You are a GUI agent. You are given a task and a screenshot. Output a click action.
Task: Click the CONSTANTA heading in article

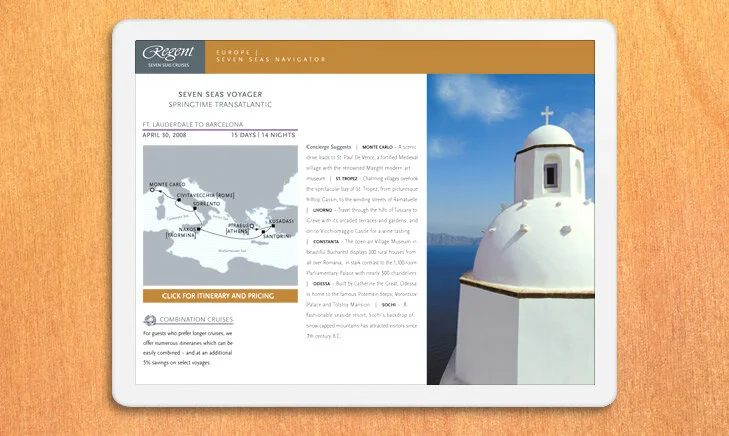326,242
